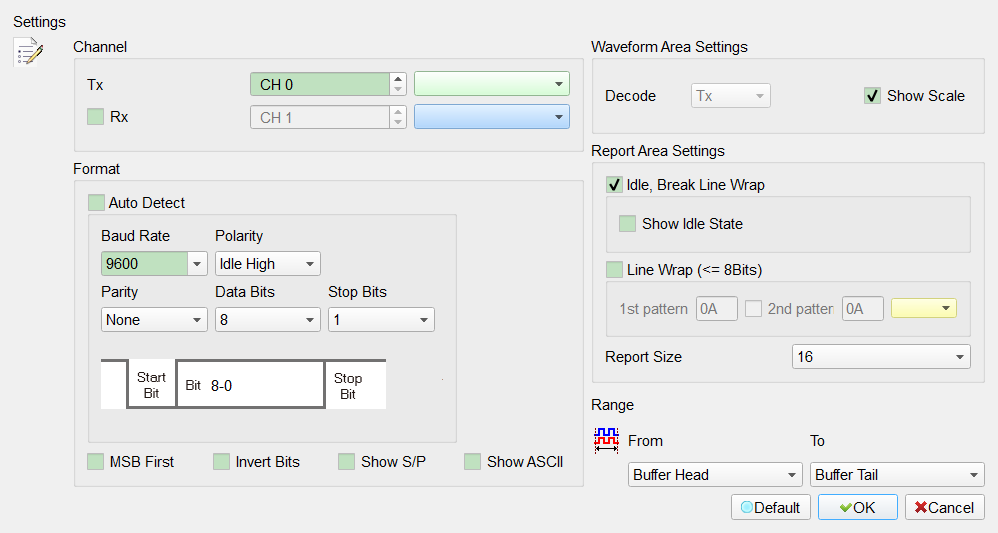Enable MSB First option

click(x=95, y=462)
